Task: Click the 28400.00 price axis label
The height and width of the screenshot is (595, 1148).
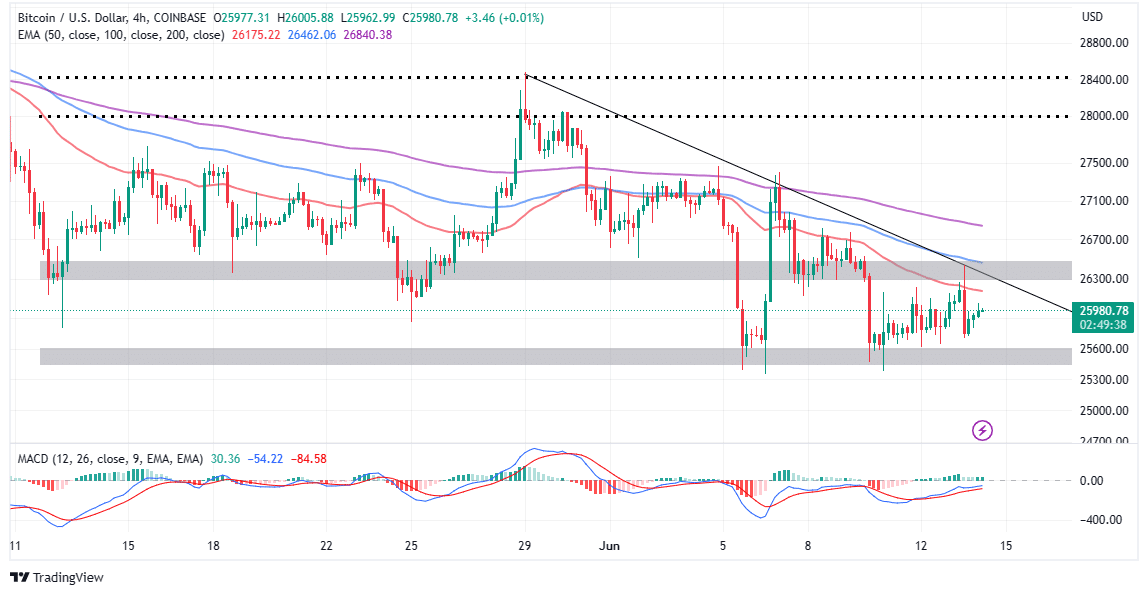Action: click(x=1104, y=79)
